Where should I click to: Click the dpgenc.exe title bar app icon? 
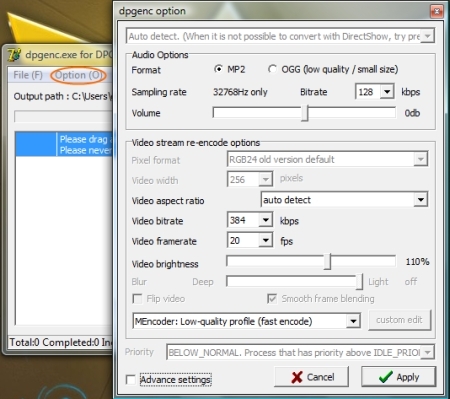click(x=14, y=55)
